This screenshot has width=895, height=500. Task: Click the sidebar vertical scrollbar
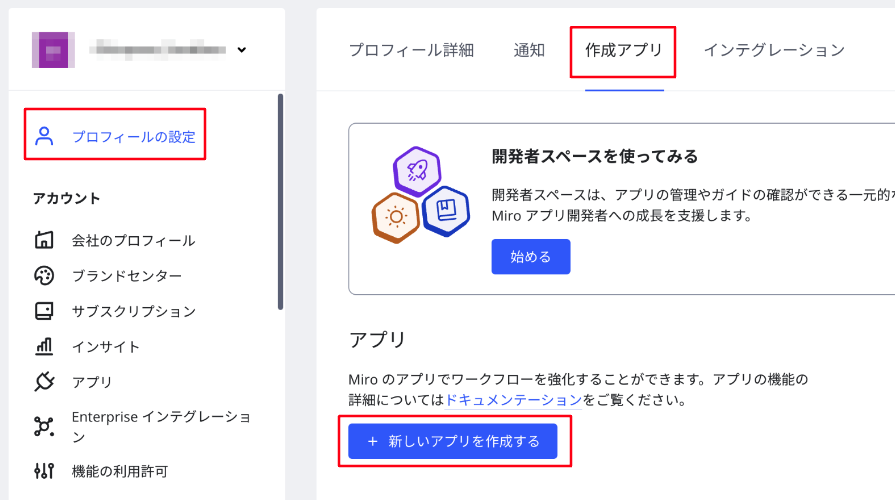280,202
